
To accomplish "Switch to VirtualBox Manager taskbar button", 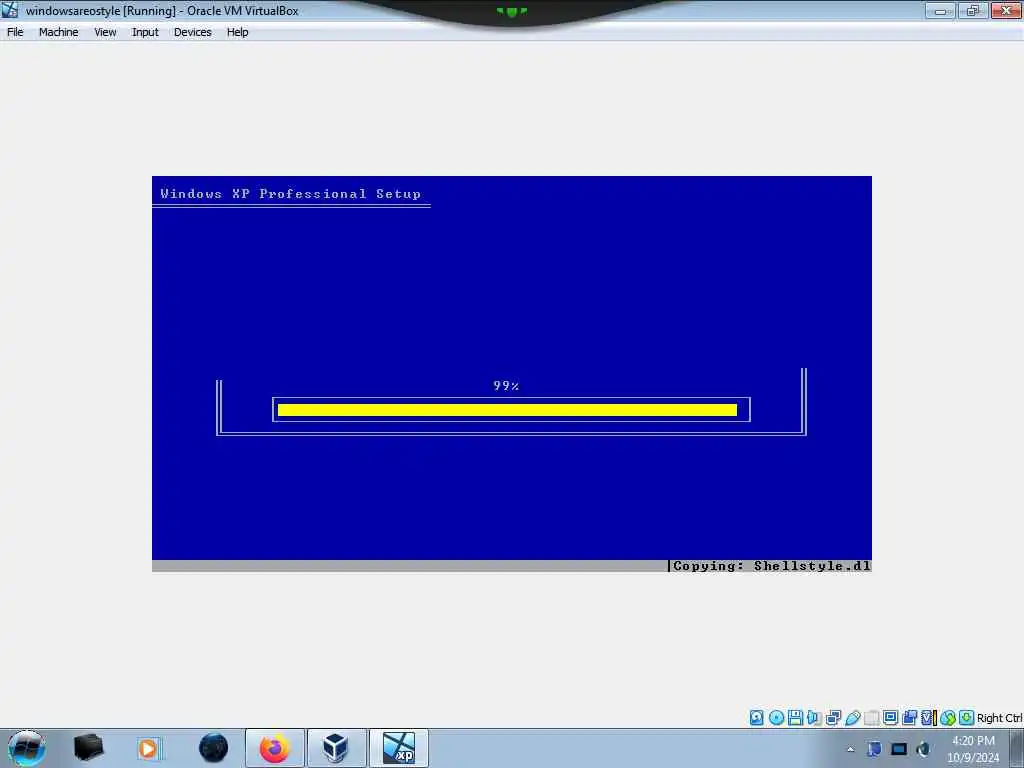I will [x=336, y=748].
